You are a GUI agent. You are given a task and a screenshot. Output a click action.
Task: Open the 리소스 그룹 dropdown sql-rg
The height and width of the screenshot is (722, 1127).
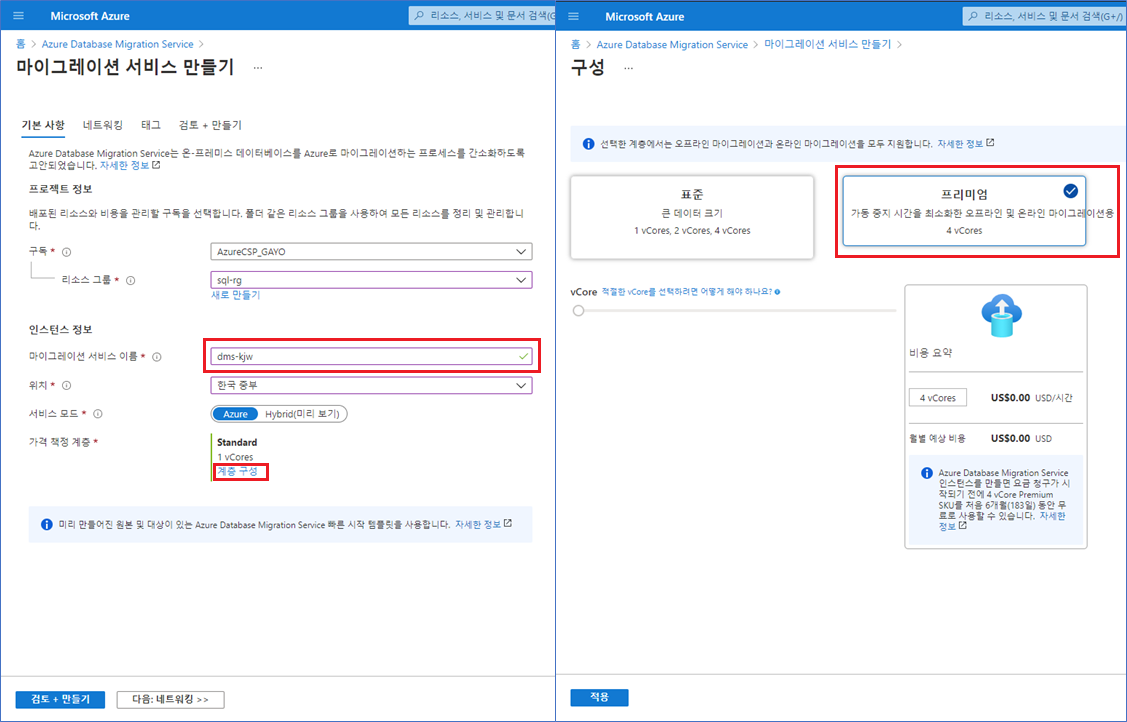371,280
